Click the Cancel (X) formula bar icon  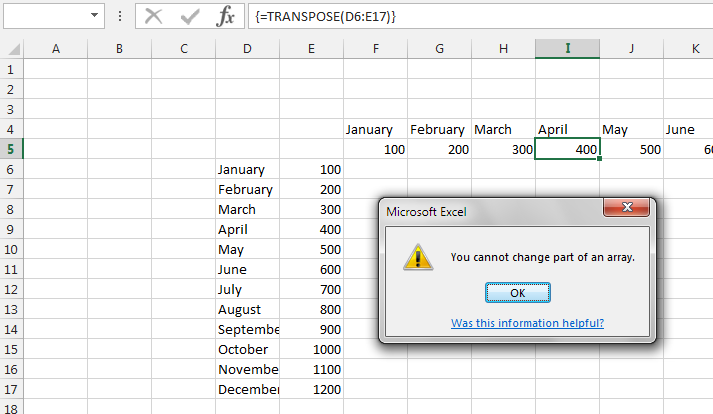[x=153, y=16]
